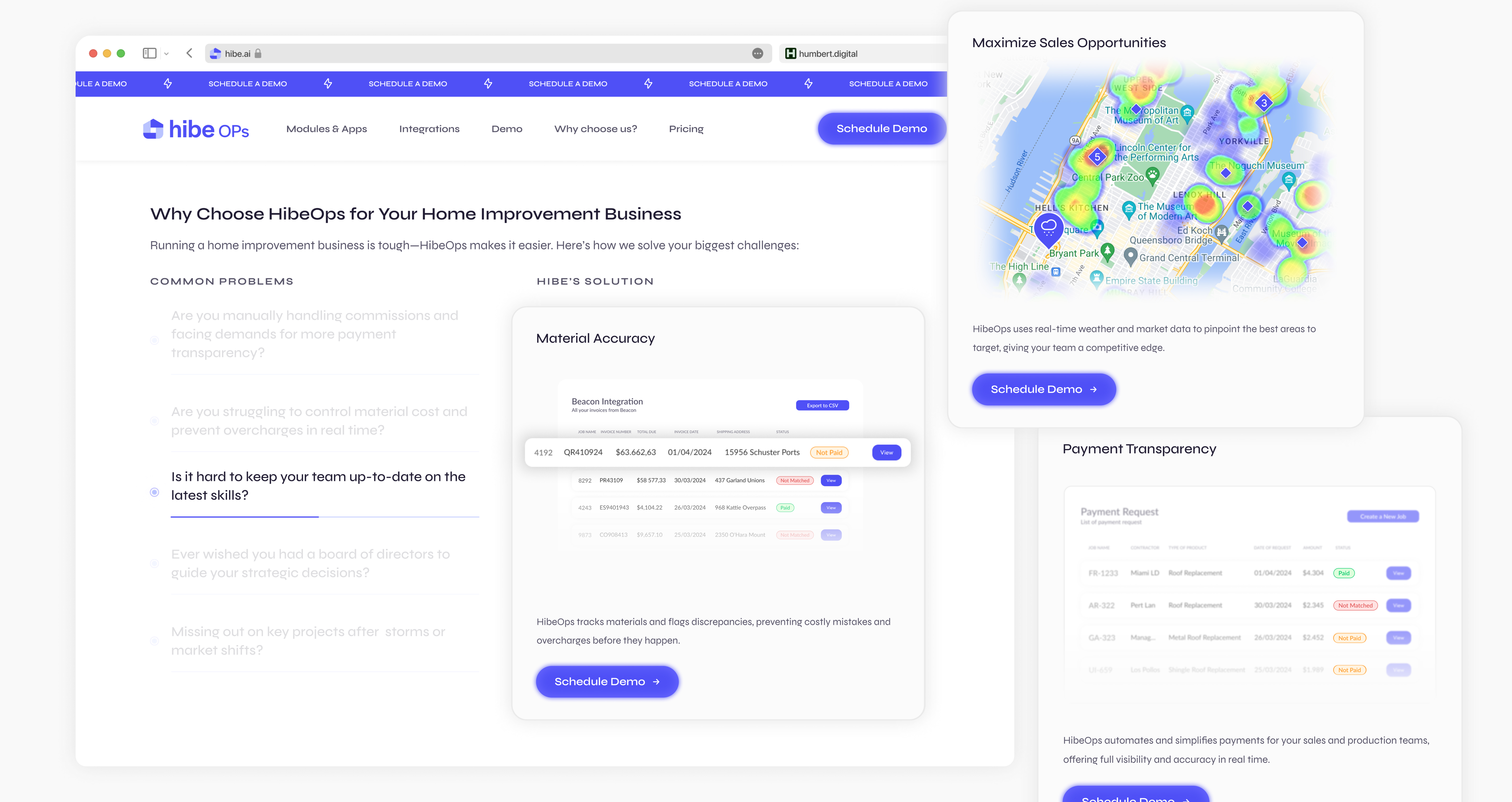Click the Paid status for FR-1233
1512x802 pixels.
coord(1343,573)
